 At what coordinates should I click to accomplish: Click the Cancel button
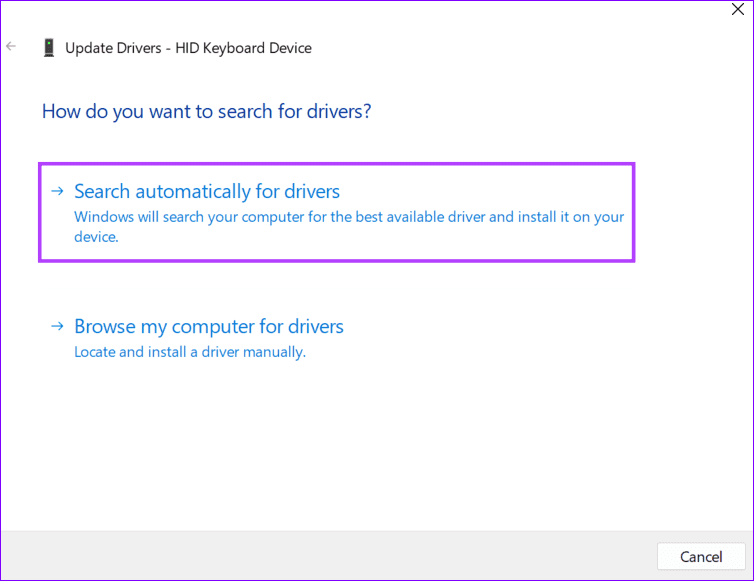[701, 556]
